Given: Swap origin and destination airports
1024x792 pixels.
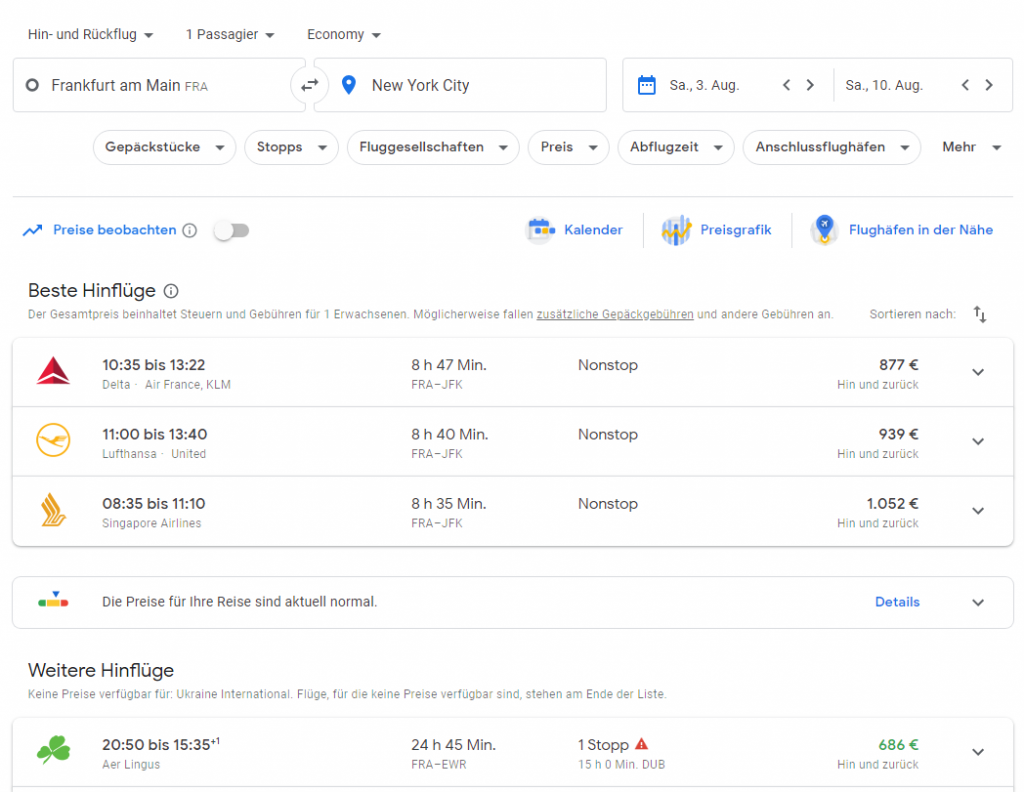Looking at the screenshot, I should [310, 85].
